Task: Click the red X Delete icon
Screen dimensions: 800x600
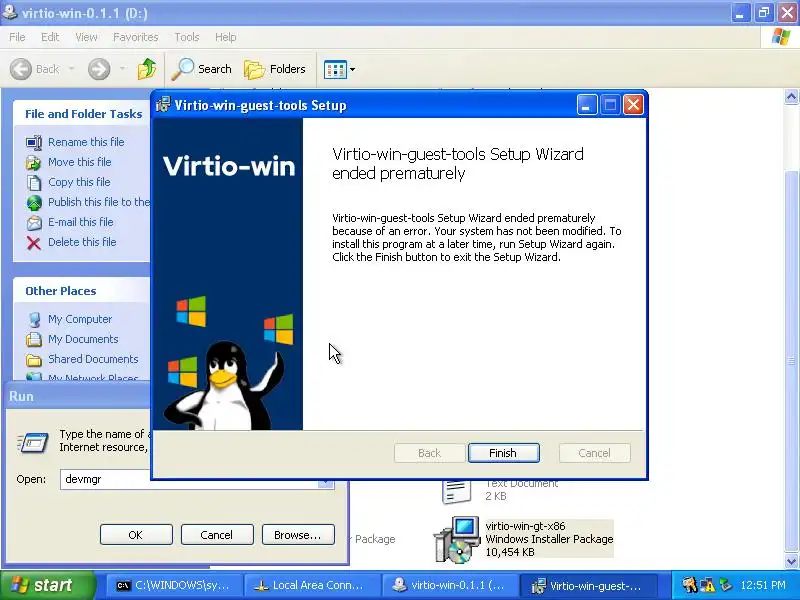Action: point(34,243)
